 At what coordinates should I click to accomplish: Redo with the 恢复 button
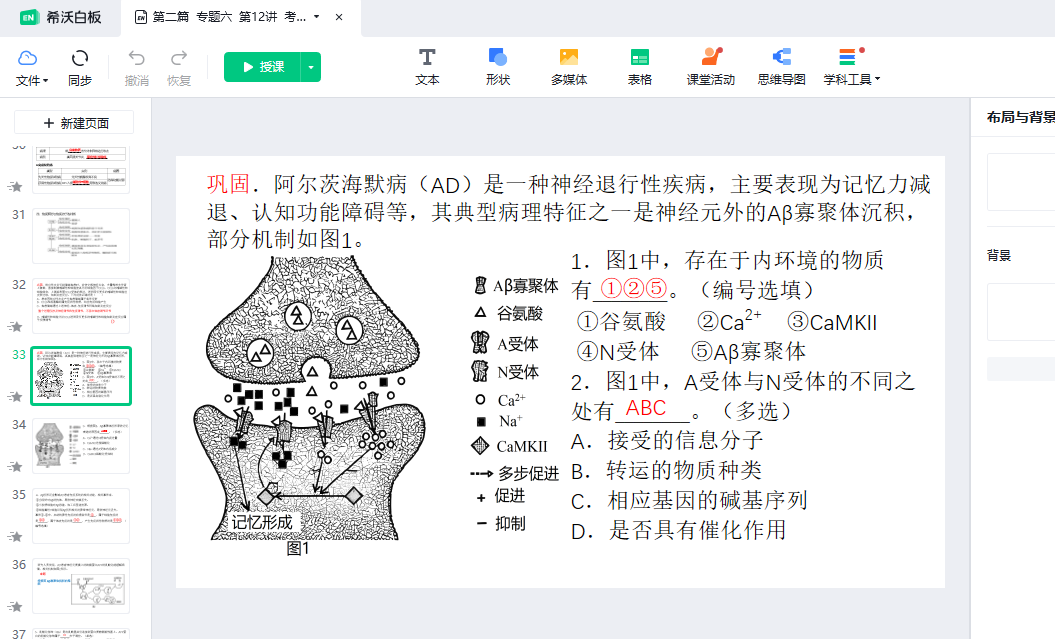point(179,68)
